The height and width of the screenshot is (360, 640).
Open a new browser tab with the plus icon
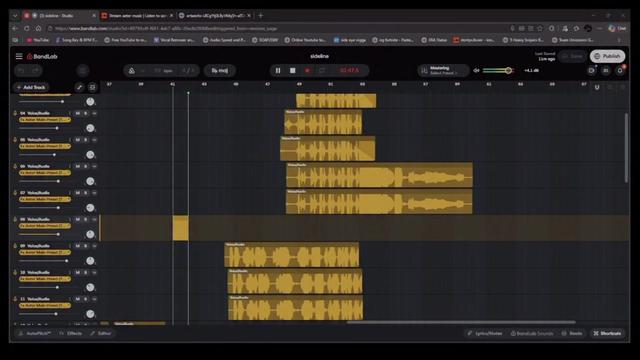click(x=260, y=16)
